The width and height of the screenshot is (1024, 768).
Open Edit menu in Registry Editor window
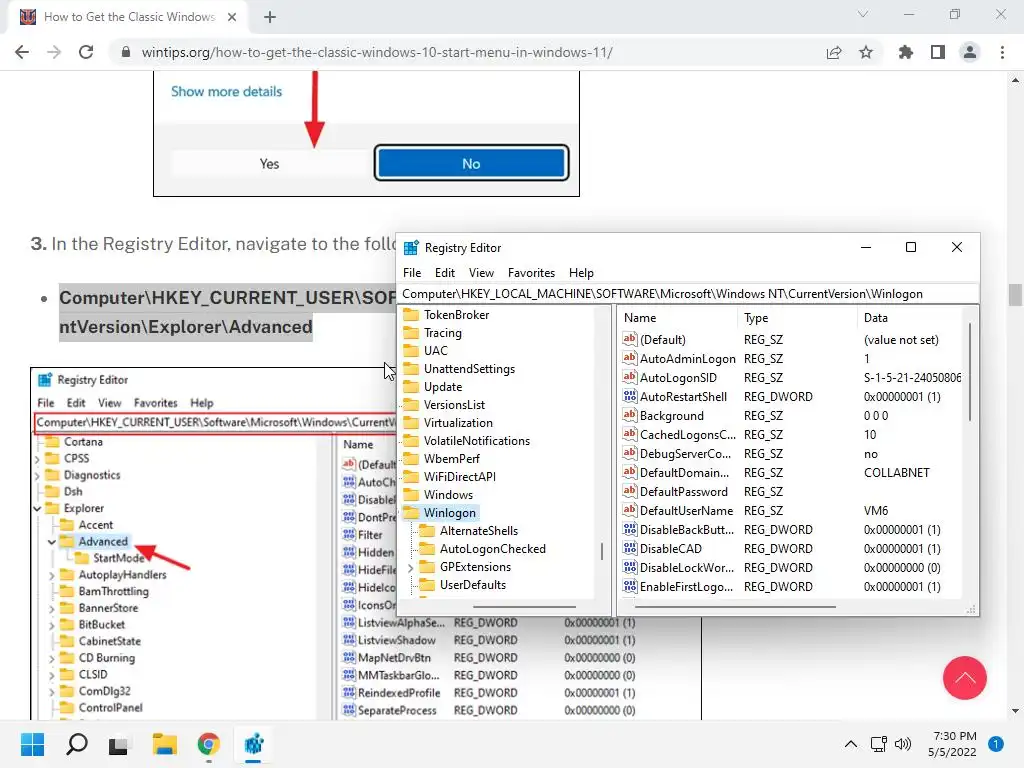click(445, 273)
